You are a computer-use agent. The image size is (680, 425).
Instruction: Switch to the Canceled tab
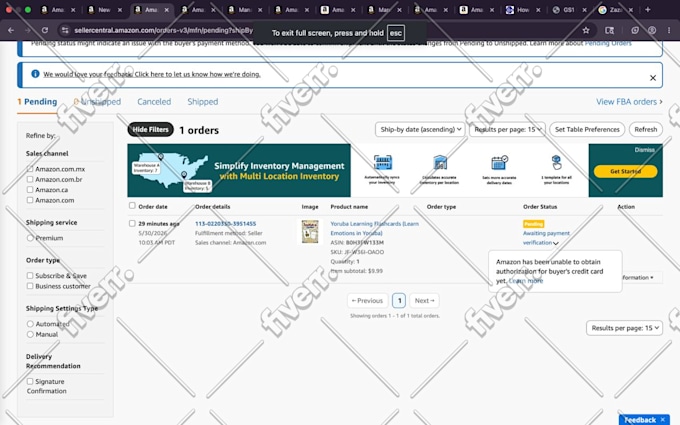point(154,101)
